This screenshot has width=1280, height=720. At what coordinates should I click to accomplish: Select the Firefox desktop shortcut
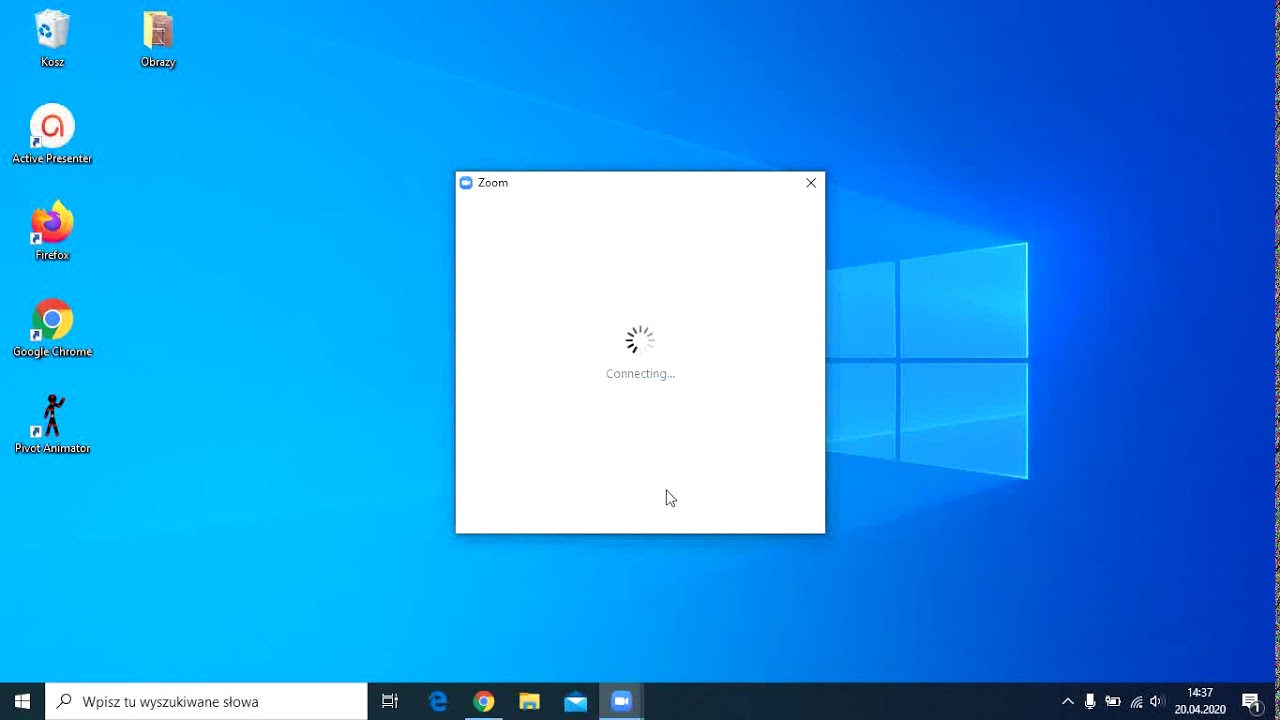(x=52, y=231)
